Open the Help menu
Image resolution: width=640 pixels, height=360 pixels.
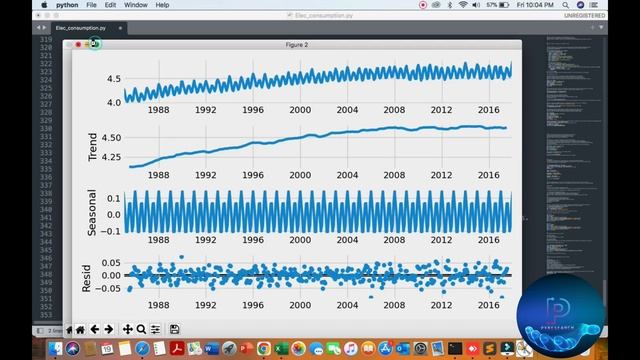[162, 5]
